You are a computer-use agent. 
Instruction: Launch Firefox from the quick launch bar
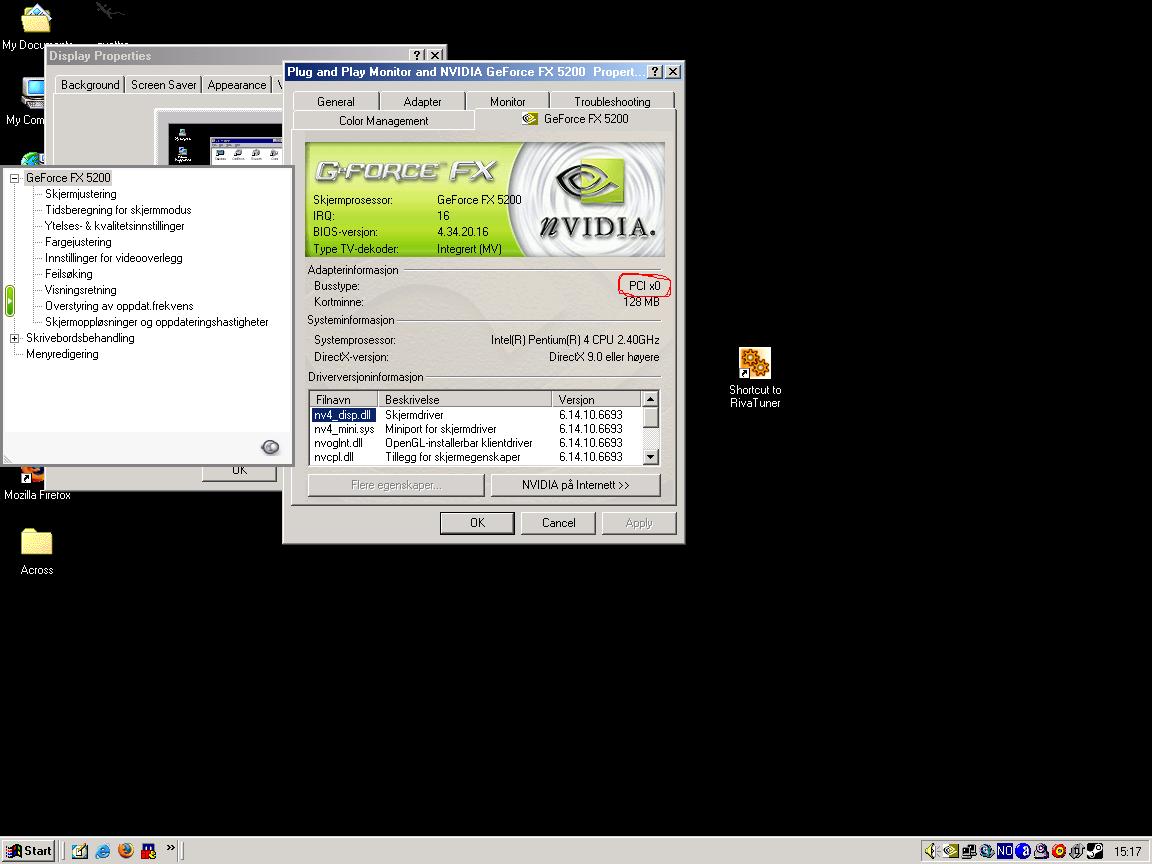(126, 851)
